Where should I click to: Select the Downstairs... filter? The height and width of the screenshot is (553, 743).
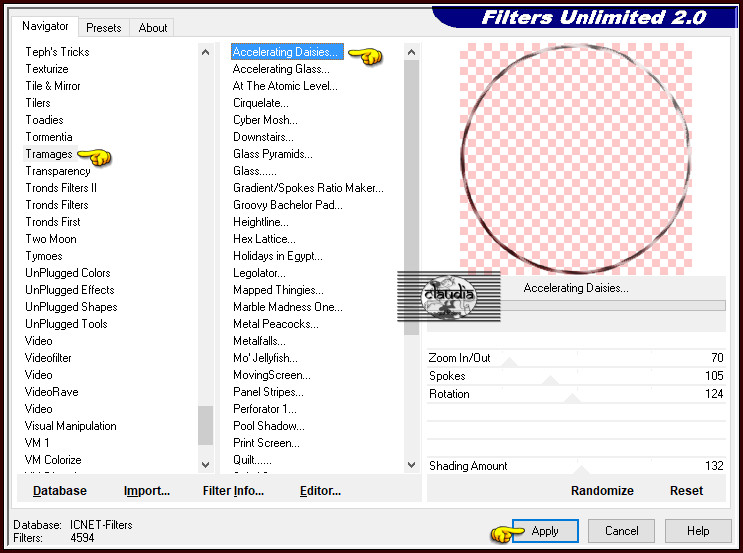click(x=263, y=137)
